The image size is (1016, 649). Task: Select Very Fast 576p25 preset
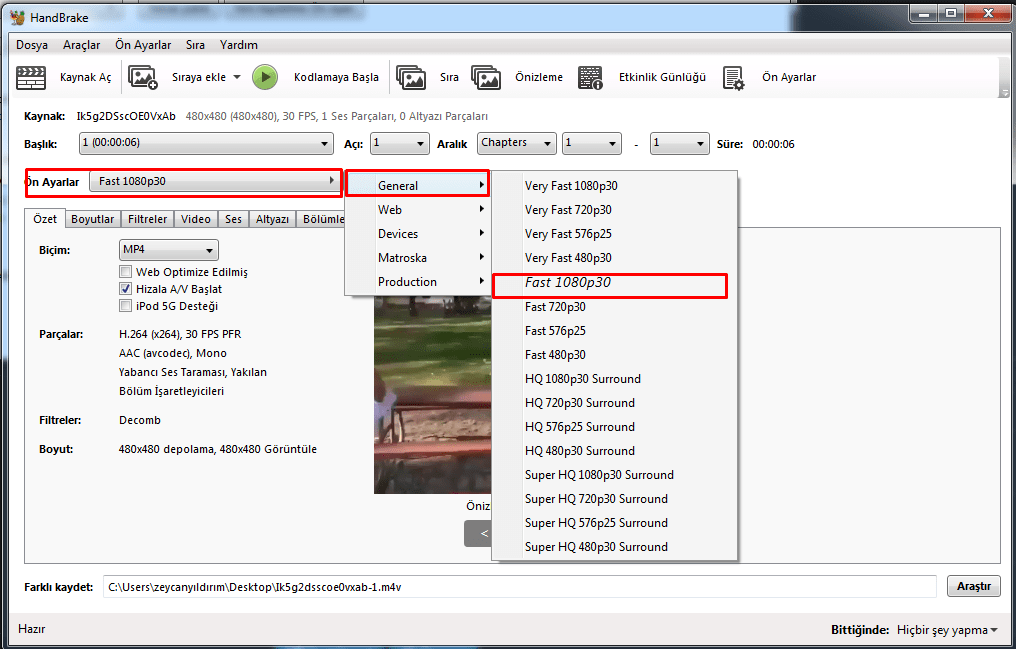tap(614, 233)
